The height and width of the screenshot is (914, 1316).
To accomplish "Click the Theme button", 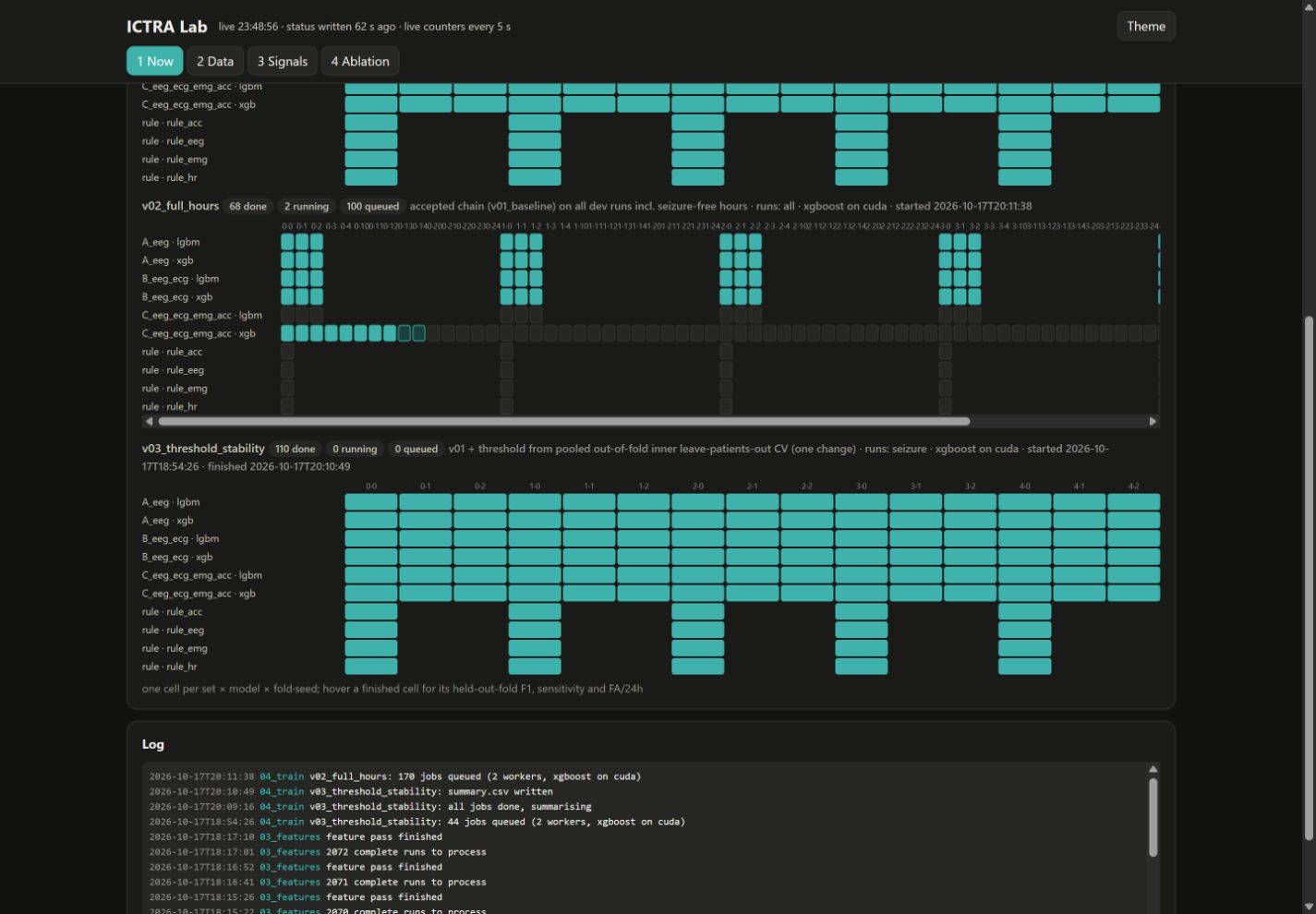I will tap(1146, 26).
